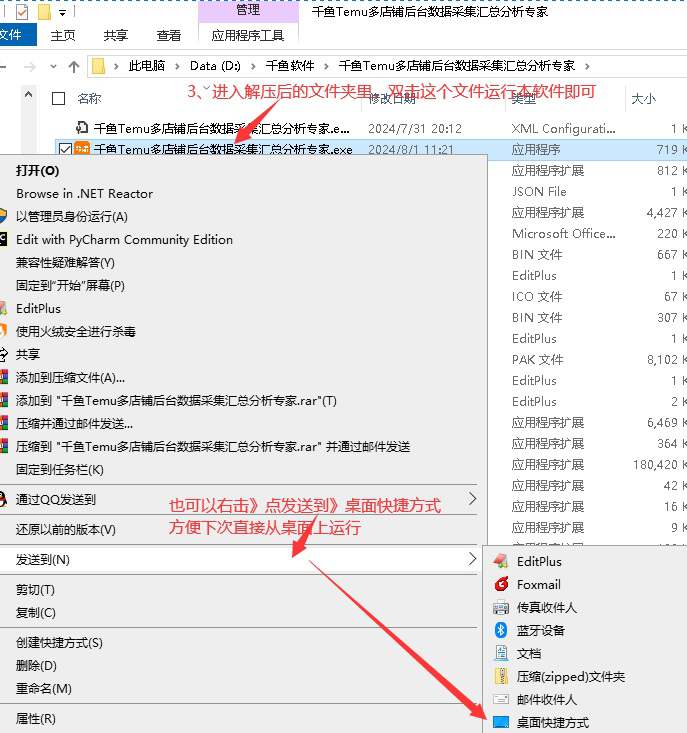The height and width of the screenshot is (733, 687).
Task: Toggle the select-all checkbox in header
Action: tap(58, 99)
